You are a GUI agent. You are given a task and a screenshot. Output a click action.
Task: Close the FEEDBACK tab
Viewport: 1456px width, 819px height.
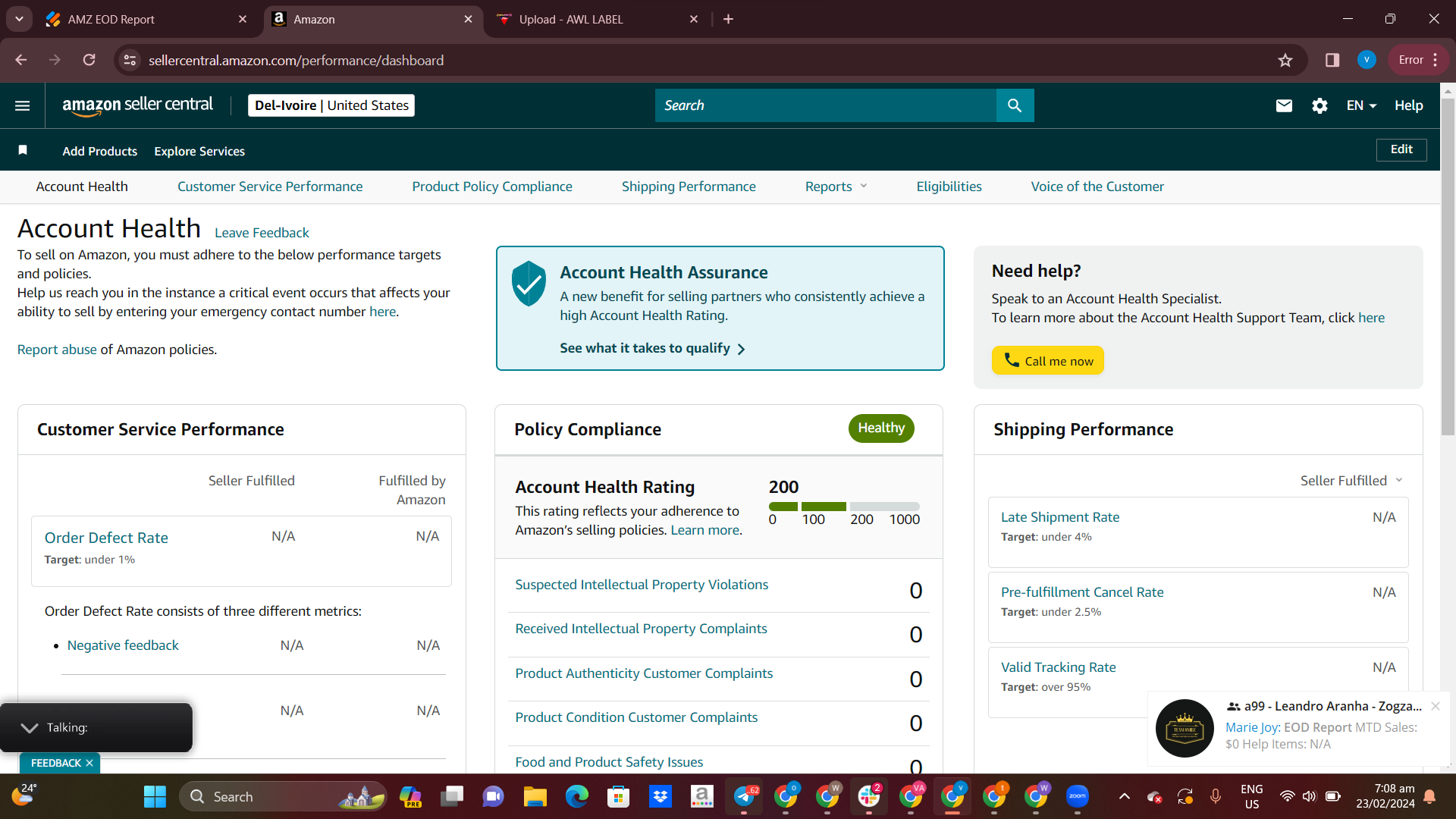pos(89,763)
